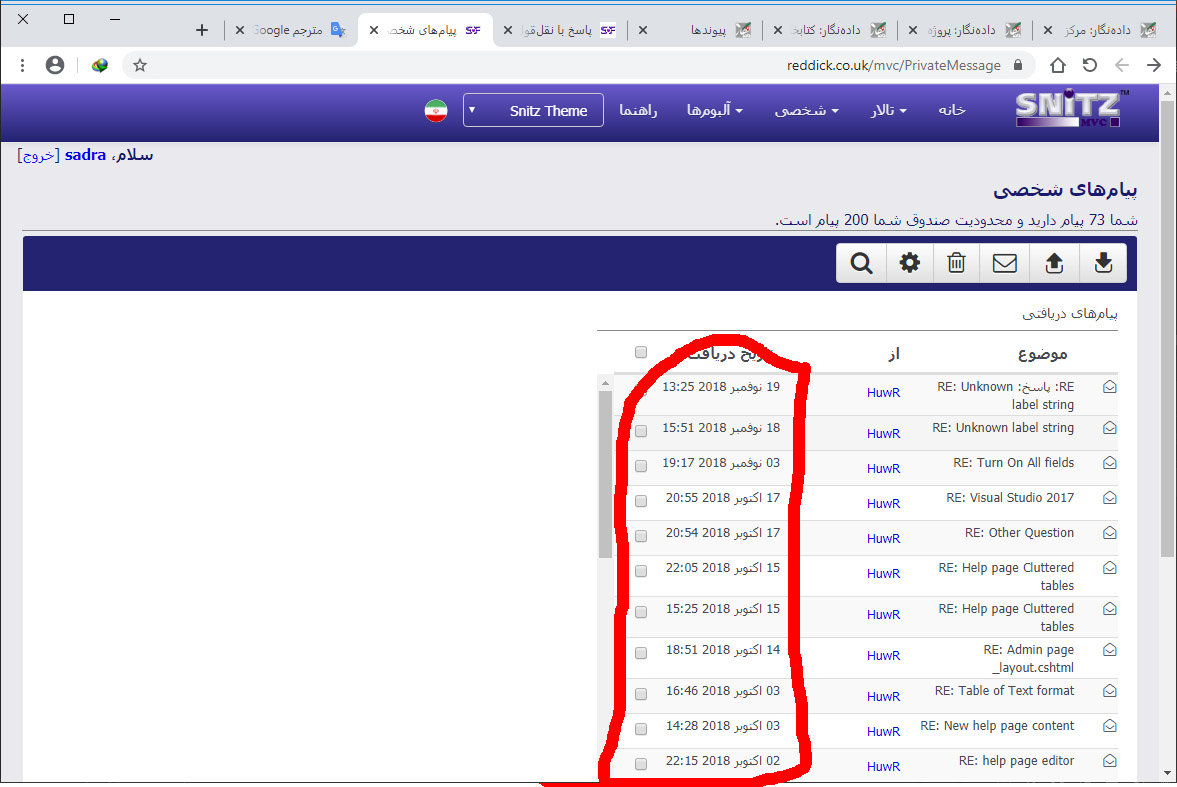The image size is (1177, 787).
Task: Check the box for 18 نوفمبر 2018 message
Action: (641, 431)
